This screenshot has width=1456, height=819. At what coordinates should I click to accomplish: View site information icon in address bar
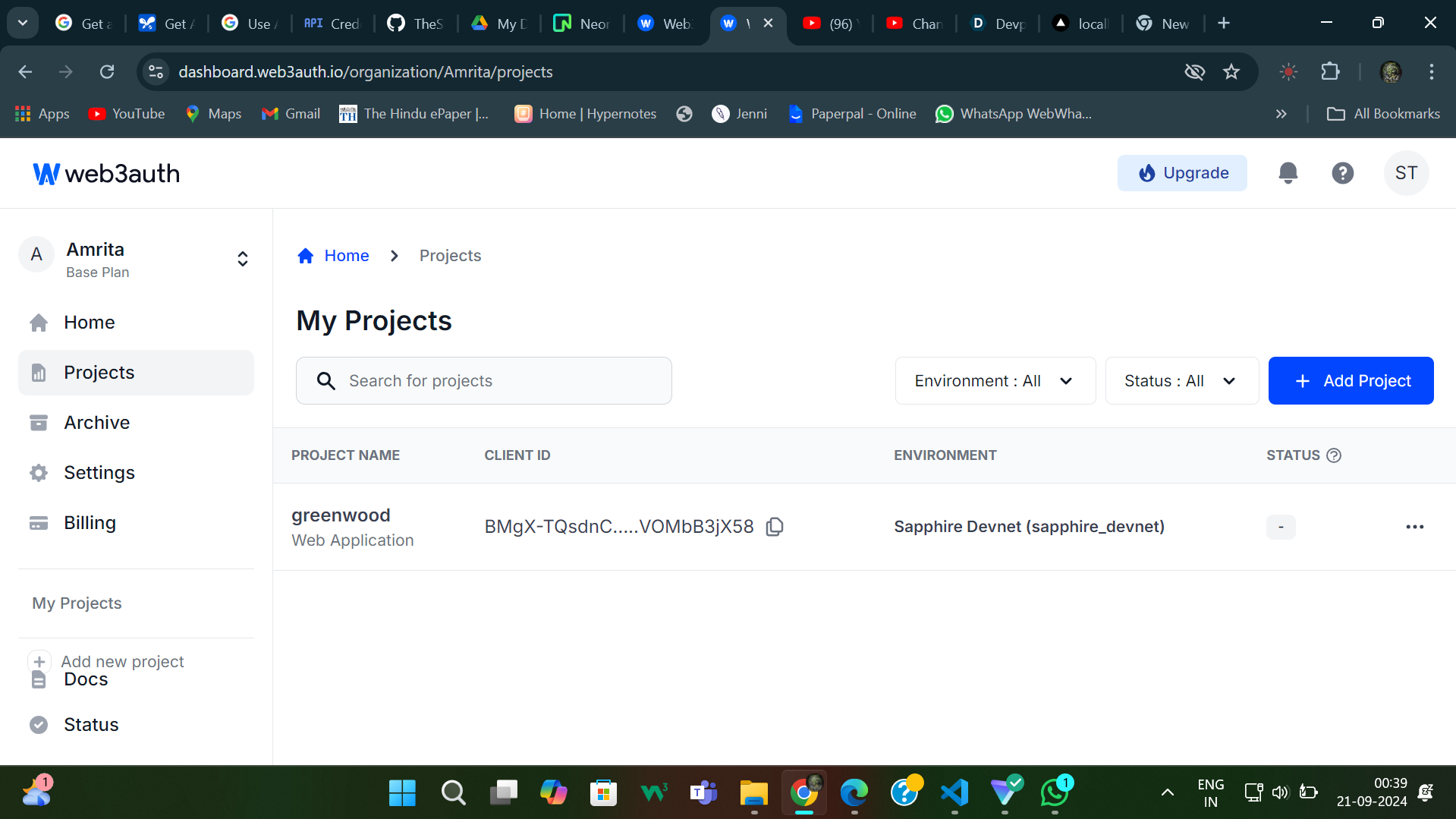156,72
